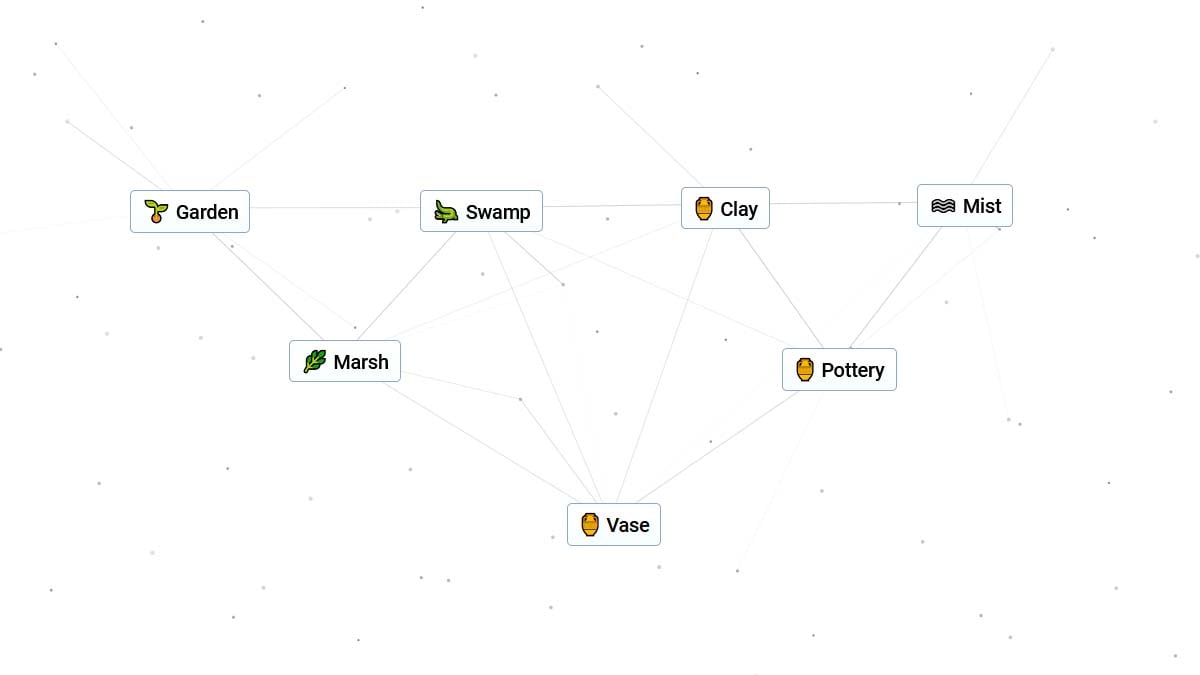Choose the Vase text label
The height and width of the screenshot is (675, 1200).
coord(628,525)
